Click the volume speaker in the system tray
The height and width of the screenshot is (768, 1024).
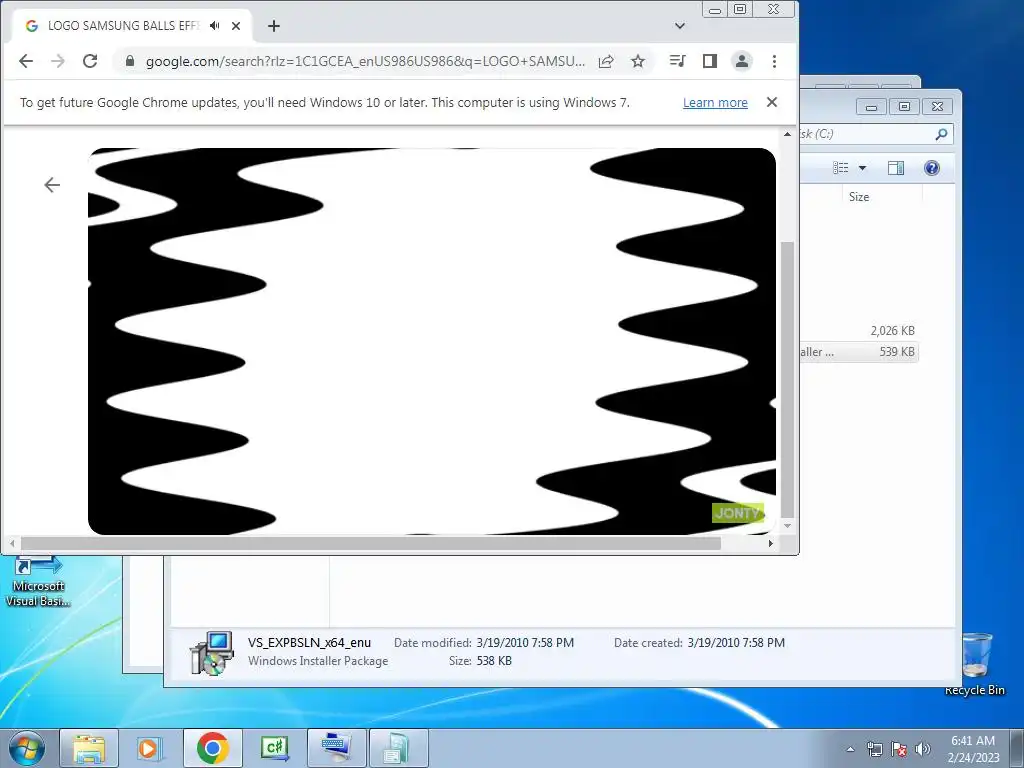(922, 749)
